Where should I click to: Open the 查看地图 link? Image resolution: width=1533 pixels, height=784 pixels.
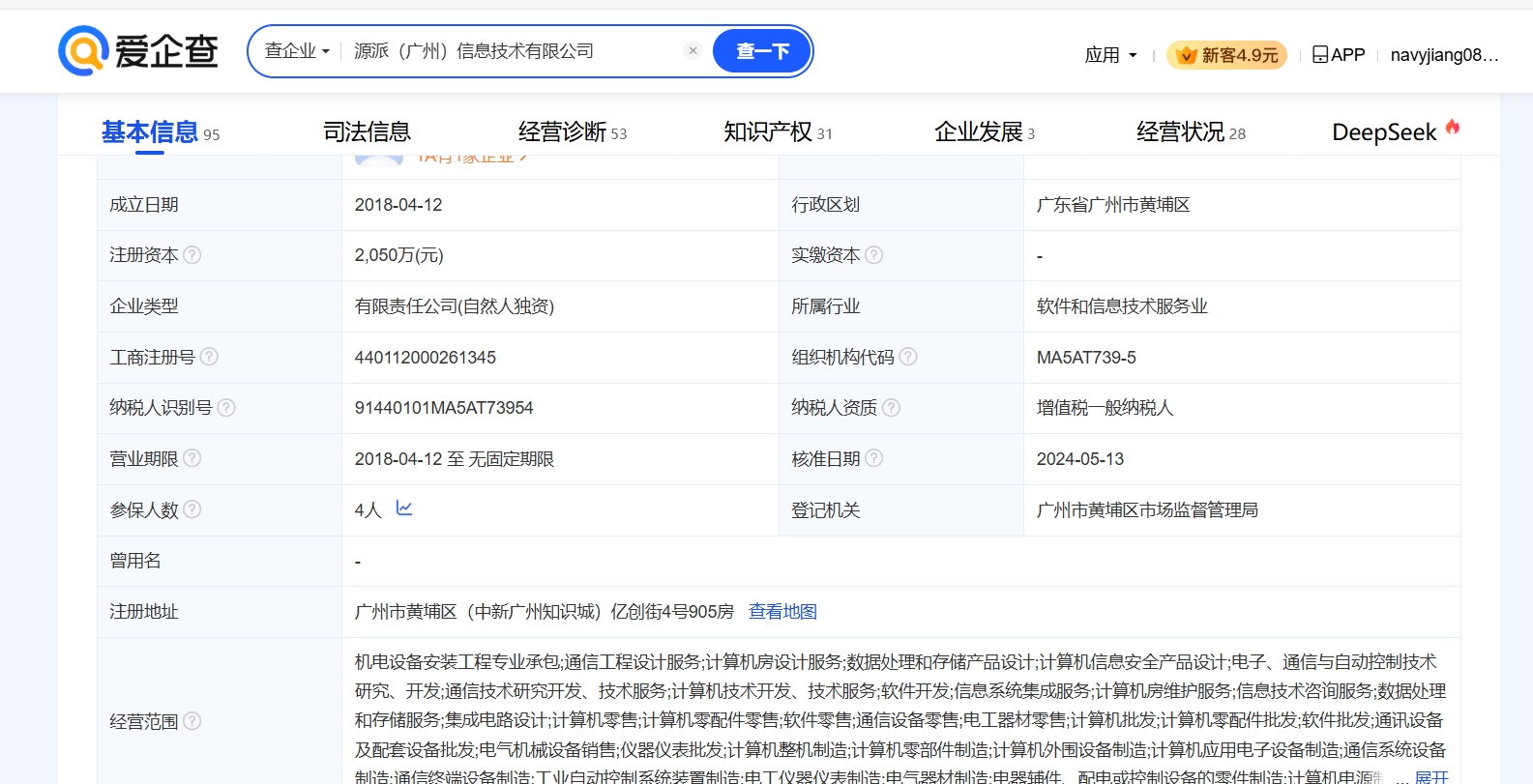tap(782, 612)
